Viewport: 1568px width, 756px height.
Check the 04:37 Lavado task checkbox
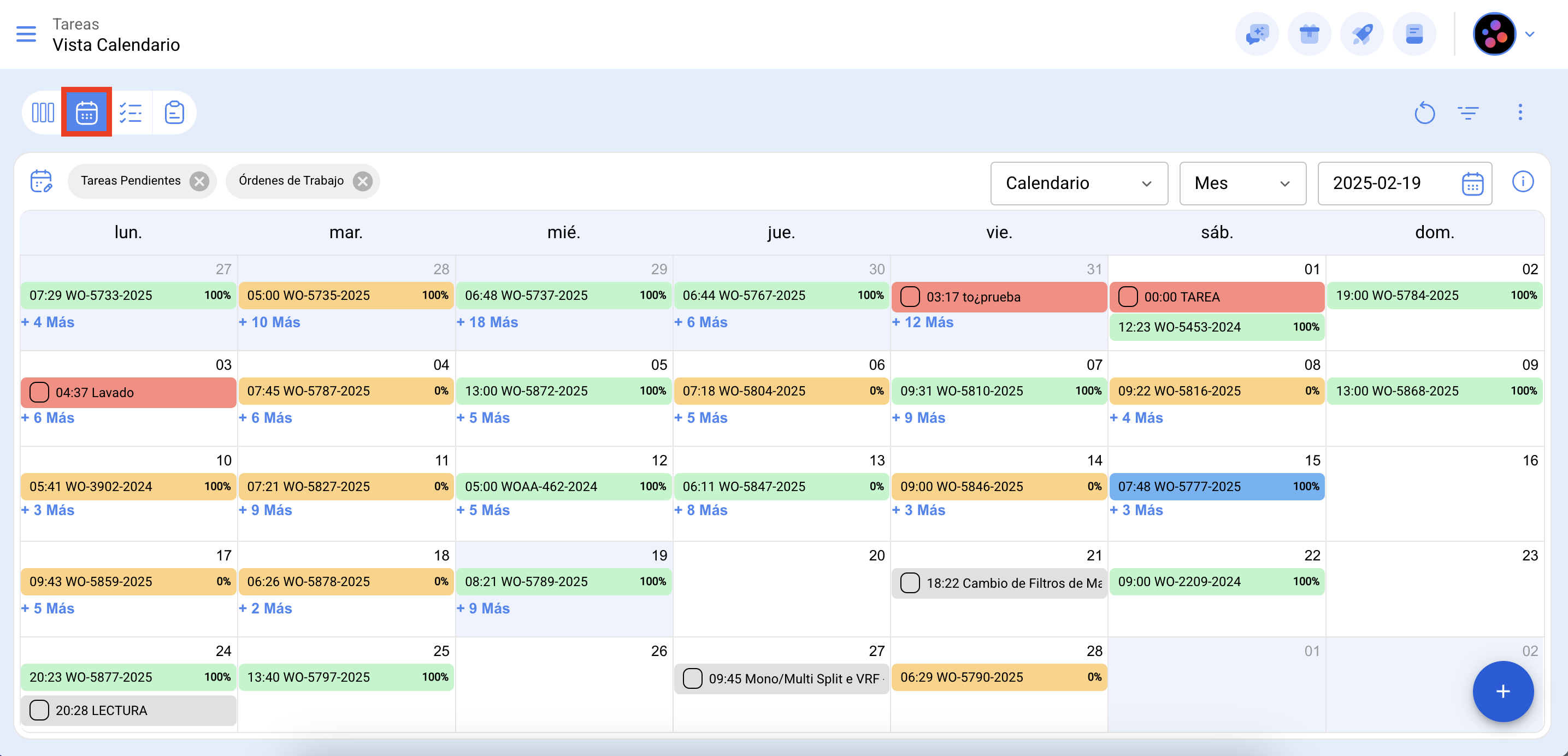coord(39,392)
